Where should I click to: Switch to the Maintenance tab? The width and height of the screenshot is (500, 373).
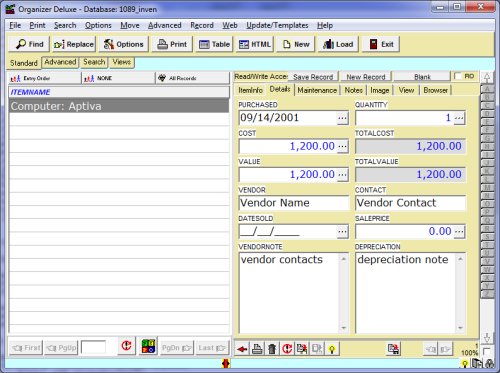[x=317, y=90]
